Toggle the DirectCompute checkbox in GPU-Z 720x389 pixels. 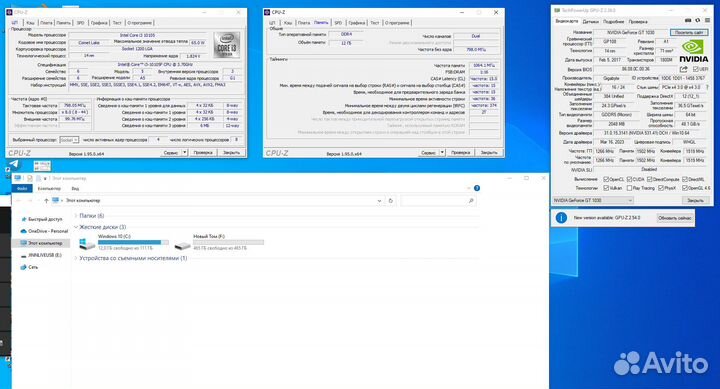pyautogui.click(x=649, y=179)
